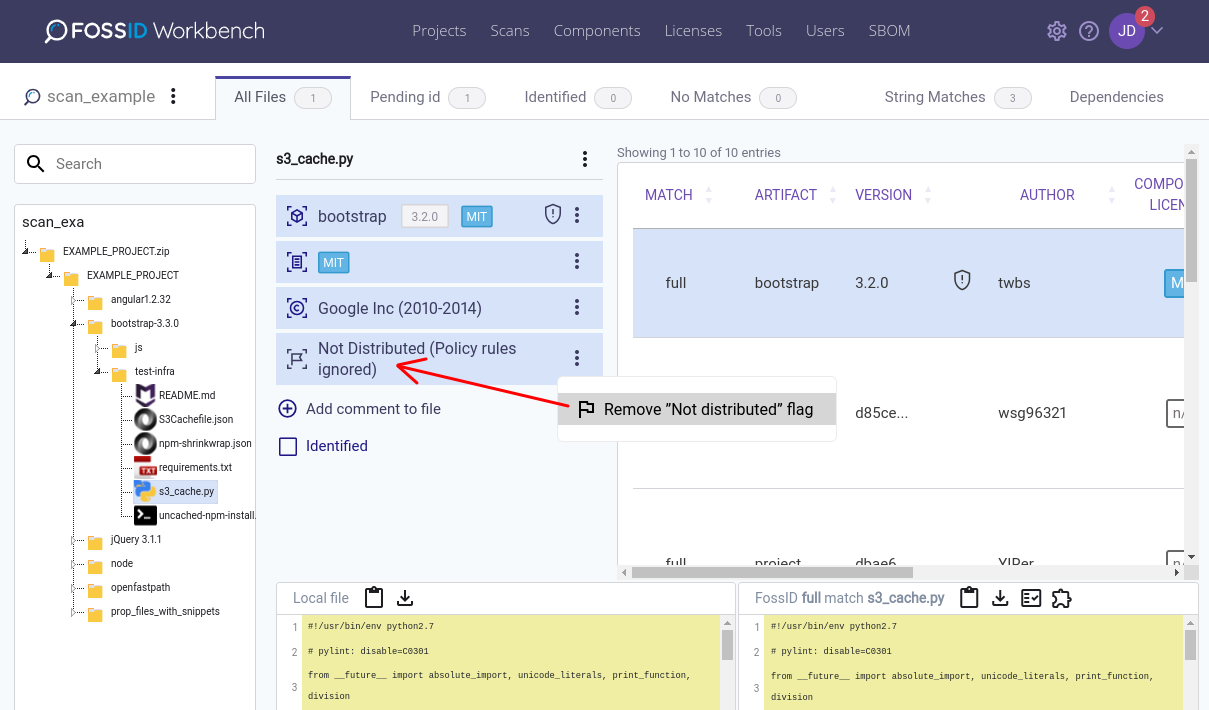Open s3_cache.py three-dot menu

(x=585, y=159)
